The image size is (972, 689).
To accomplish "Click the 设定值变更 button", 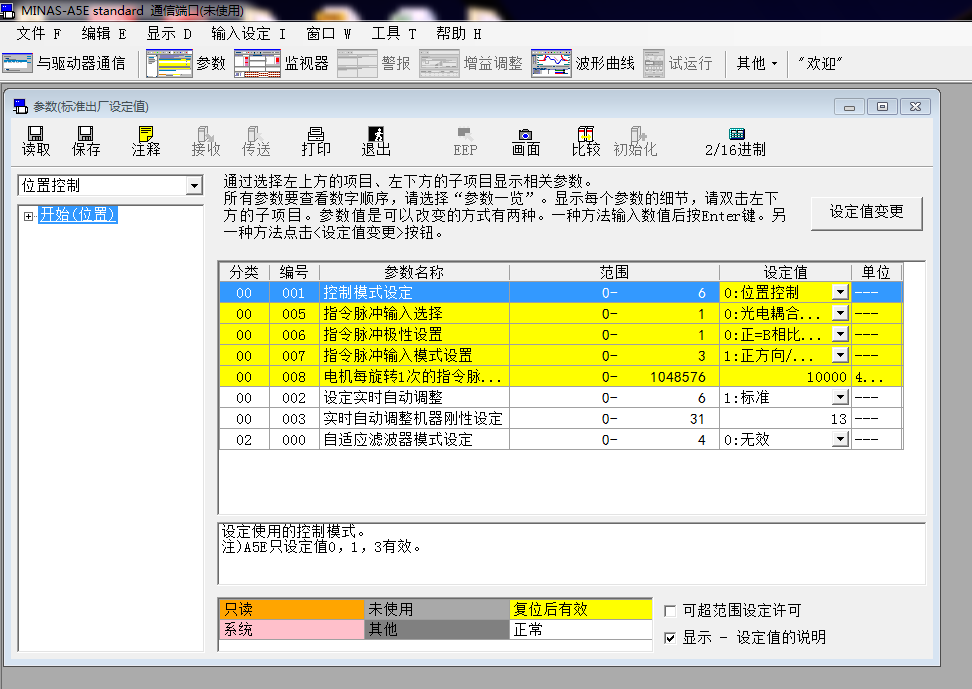I will point(867,211).
